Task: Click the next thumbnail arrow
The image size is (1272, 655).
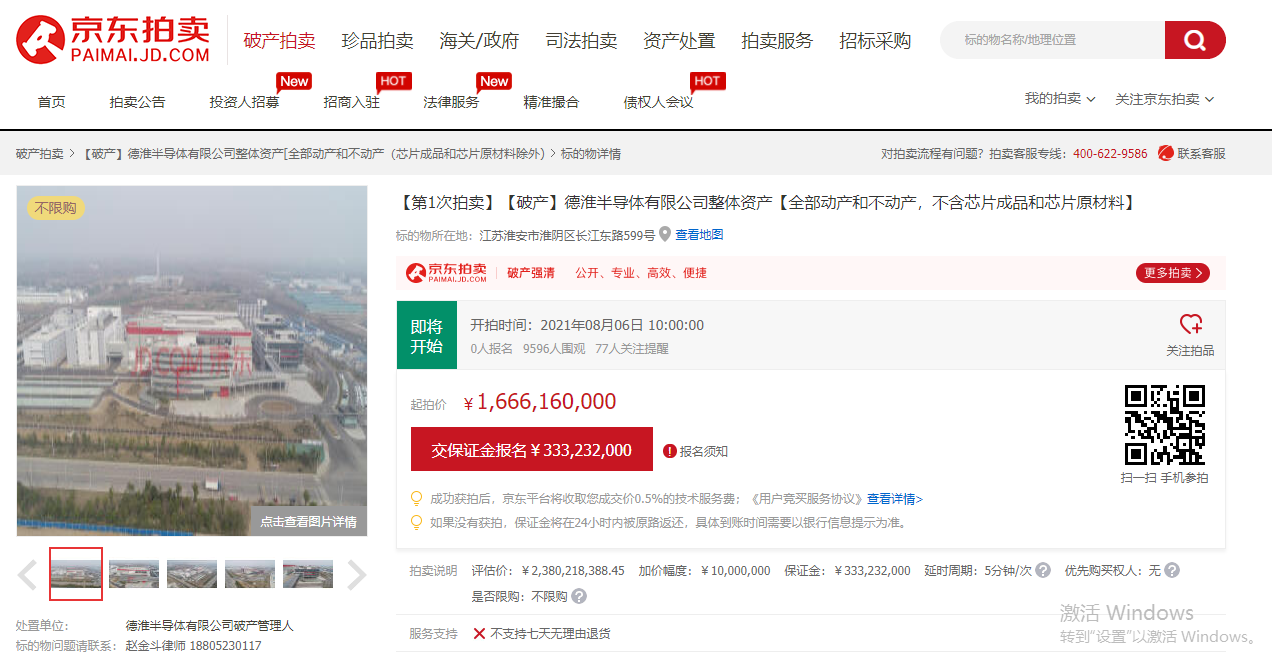Action: click(x=356, y=574)
